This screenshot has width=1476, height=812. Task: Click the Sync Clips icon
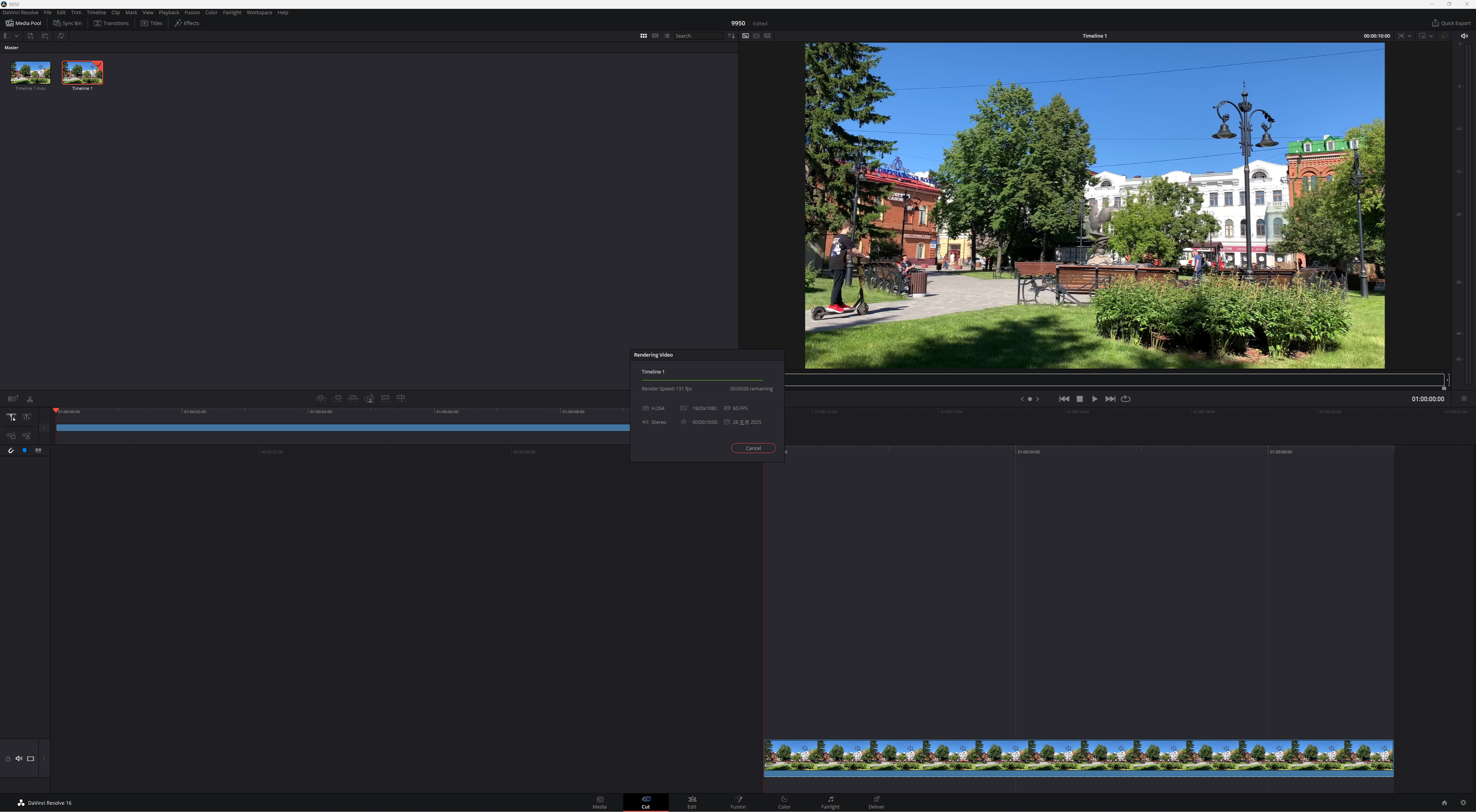tap(61, 36)
